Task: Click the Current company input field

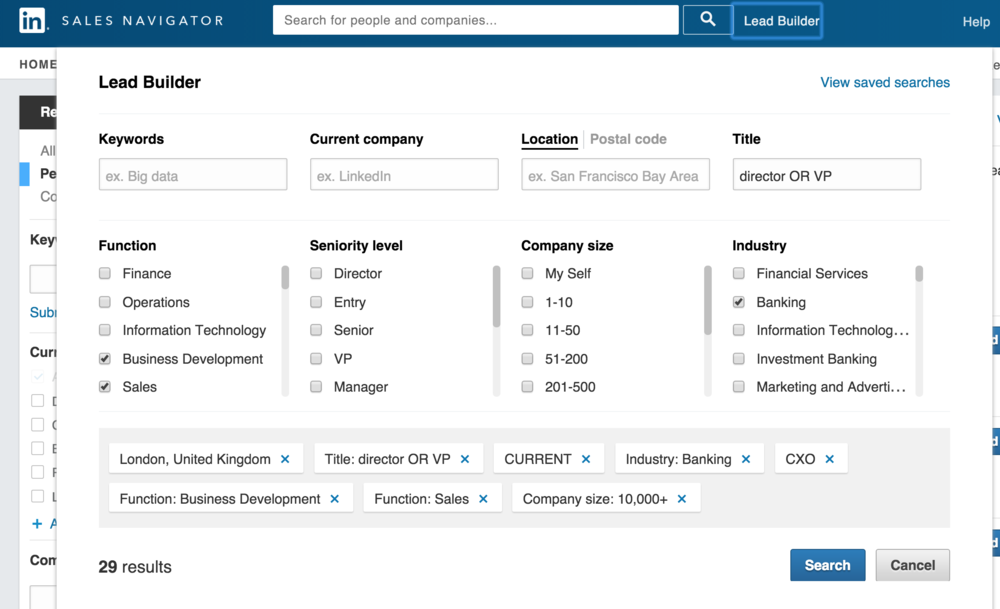Action: pyautogui.click(x=404, y=174)
